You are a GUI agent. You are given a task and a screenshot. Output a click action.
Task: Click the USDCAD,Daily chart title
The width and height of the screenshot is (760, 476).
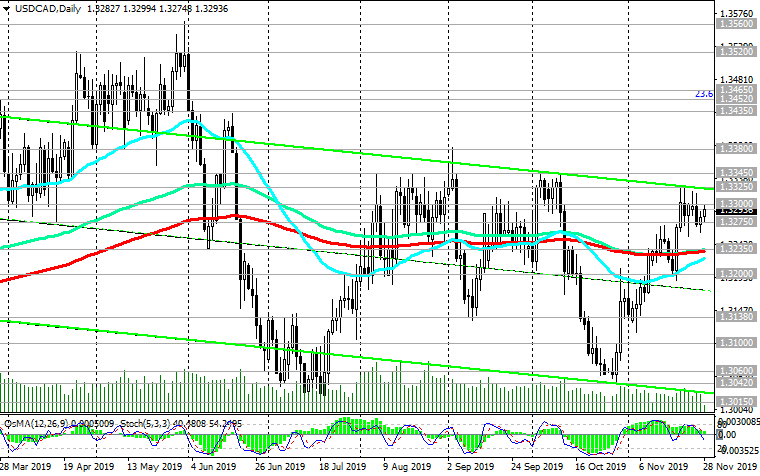pyautogui.click(x=48, y=9)
